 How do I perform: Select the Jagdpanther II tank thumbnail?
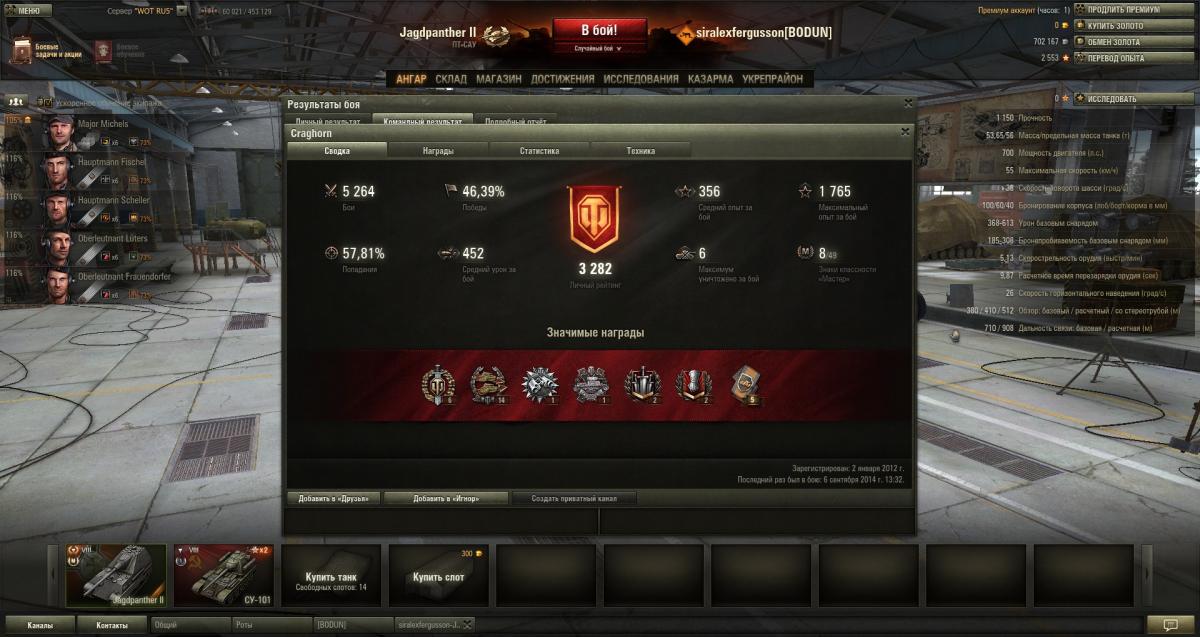click(116, 576)
